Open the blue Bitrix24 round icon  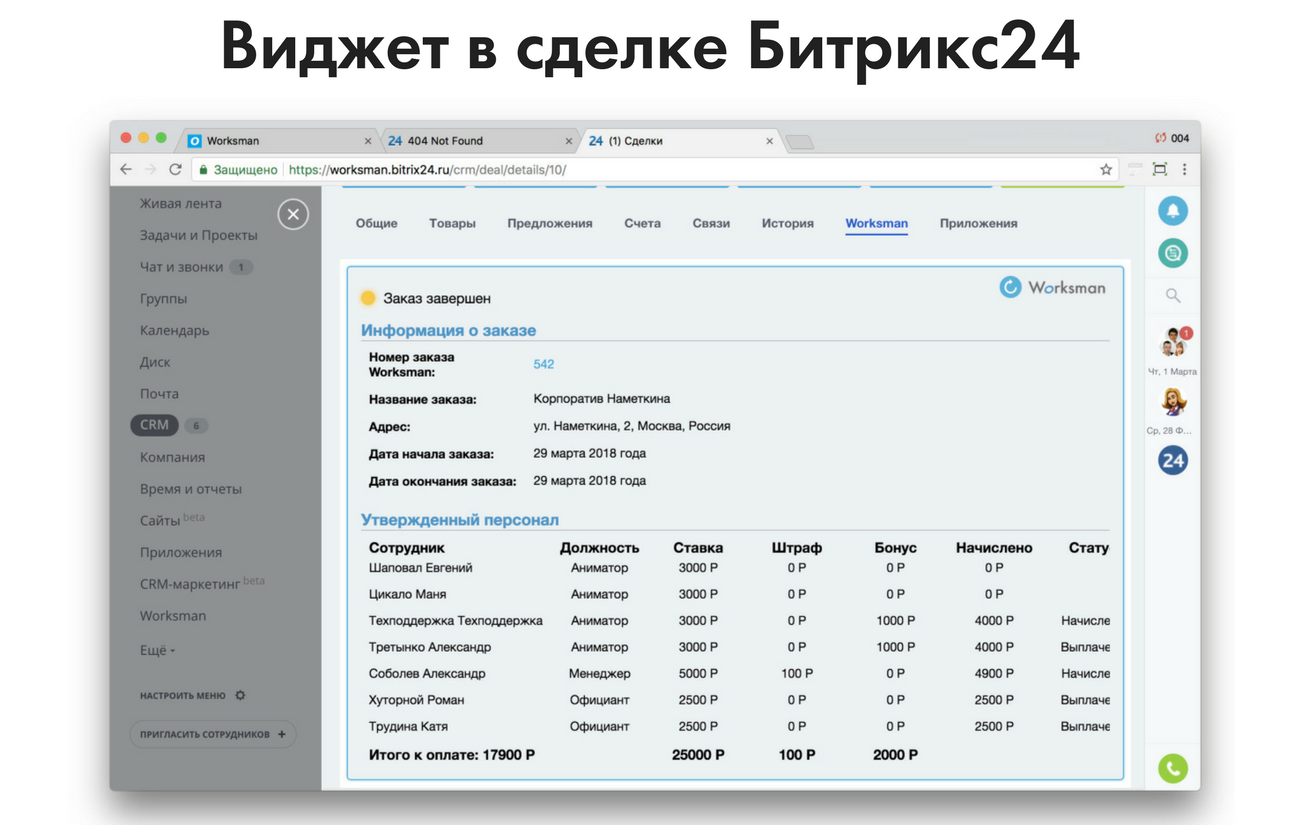[1172, 460]
